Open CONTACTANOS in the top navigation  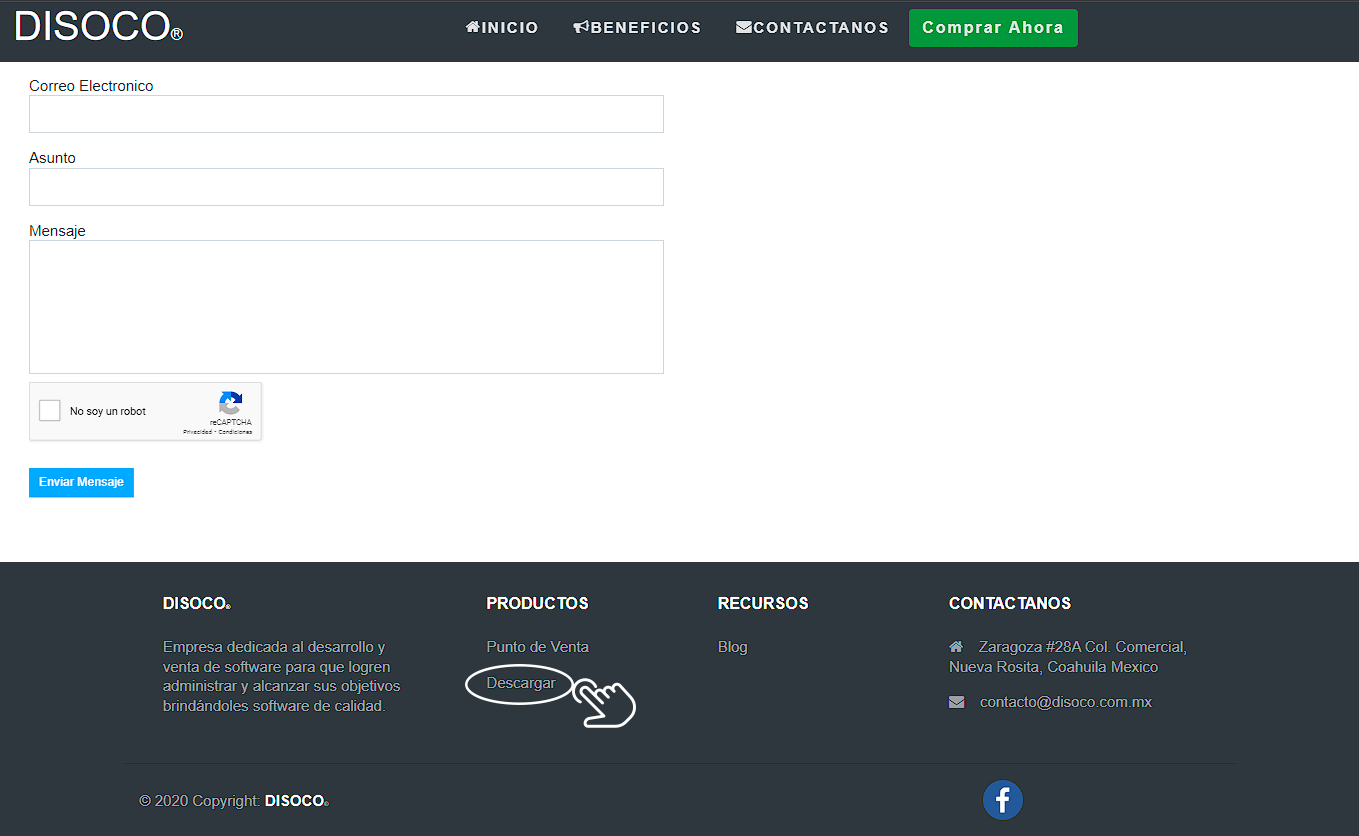coord(812,28)
